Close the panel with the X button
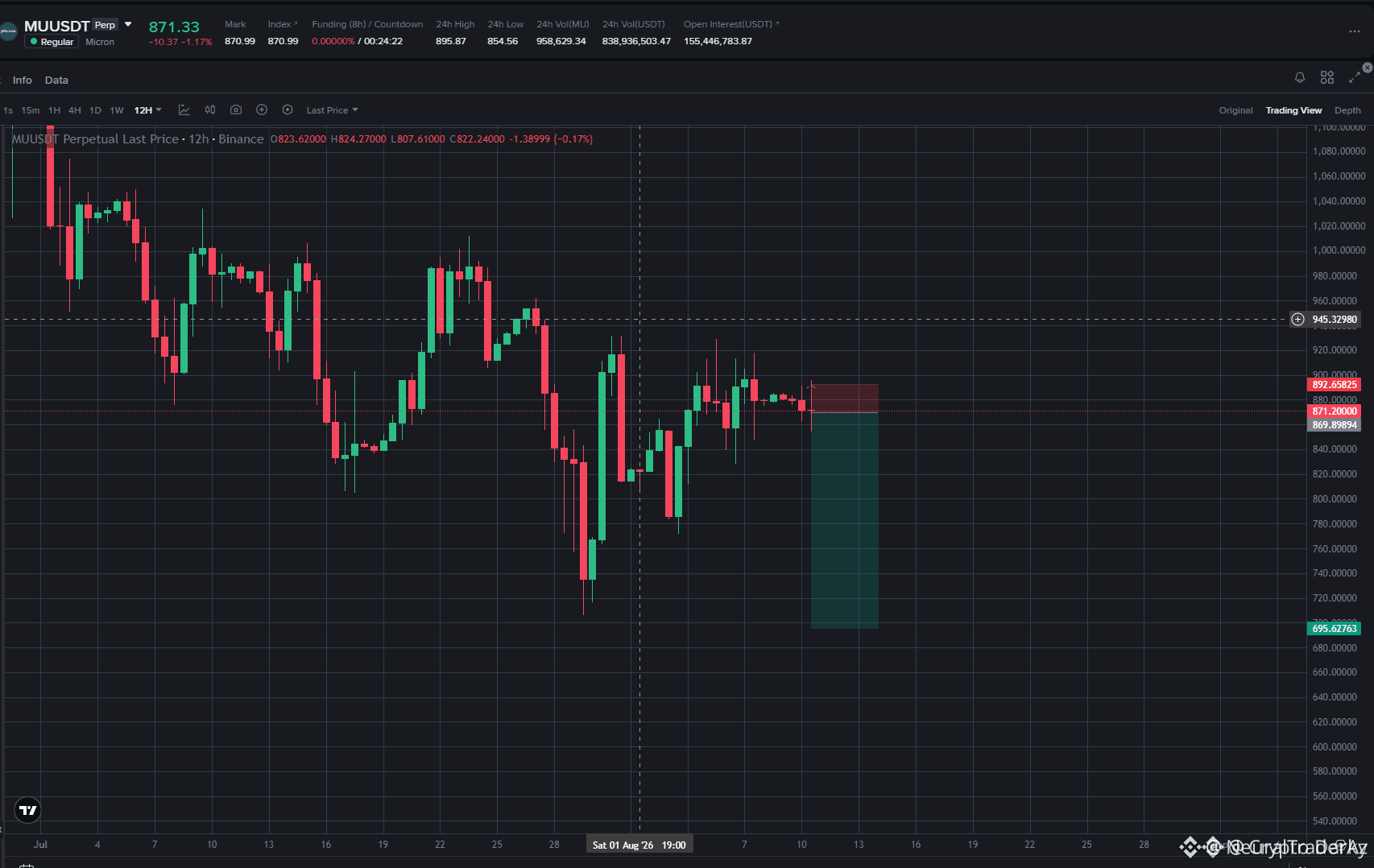1374x868 pixels. (1368, 68)
